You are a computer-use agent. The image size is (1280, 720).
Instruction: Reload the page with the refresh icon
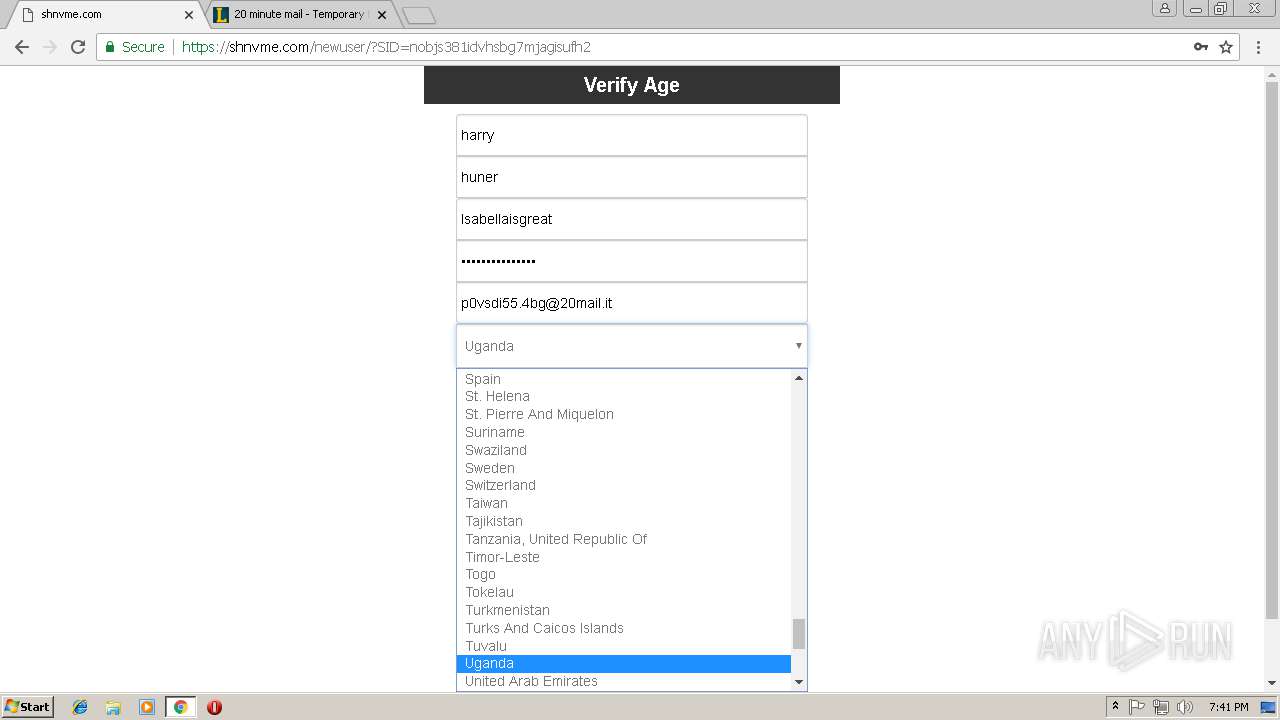tap(78, 47)
